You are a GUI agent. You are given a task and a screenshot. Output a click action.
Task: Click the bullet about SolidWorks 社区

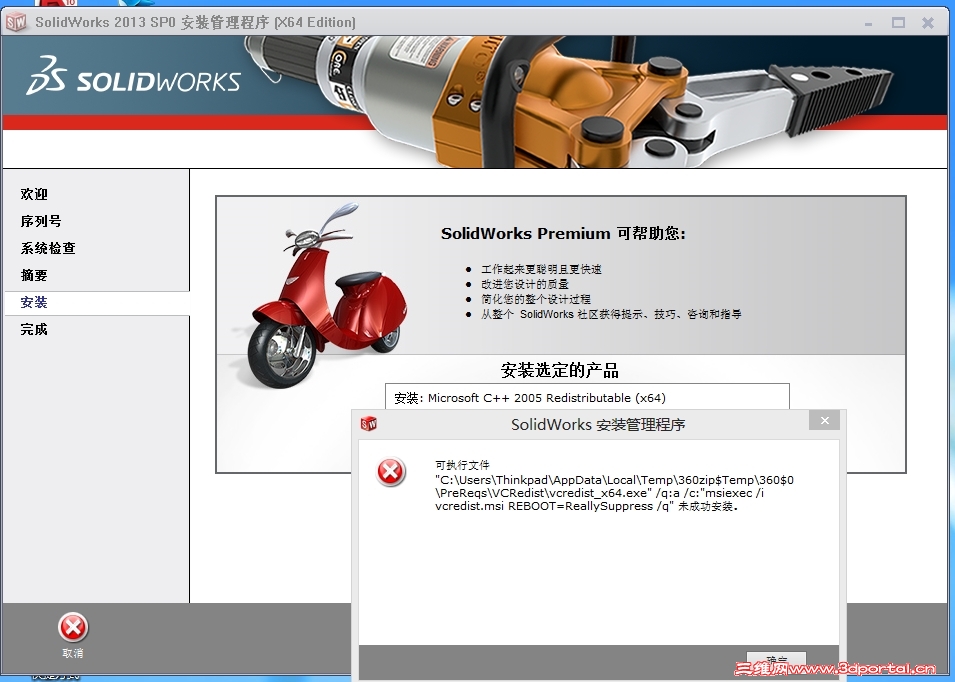(x=611, y=314)
